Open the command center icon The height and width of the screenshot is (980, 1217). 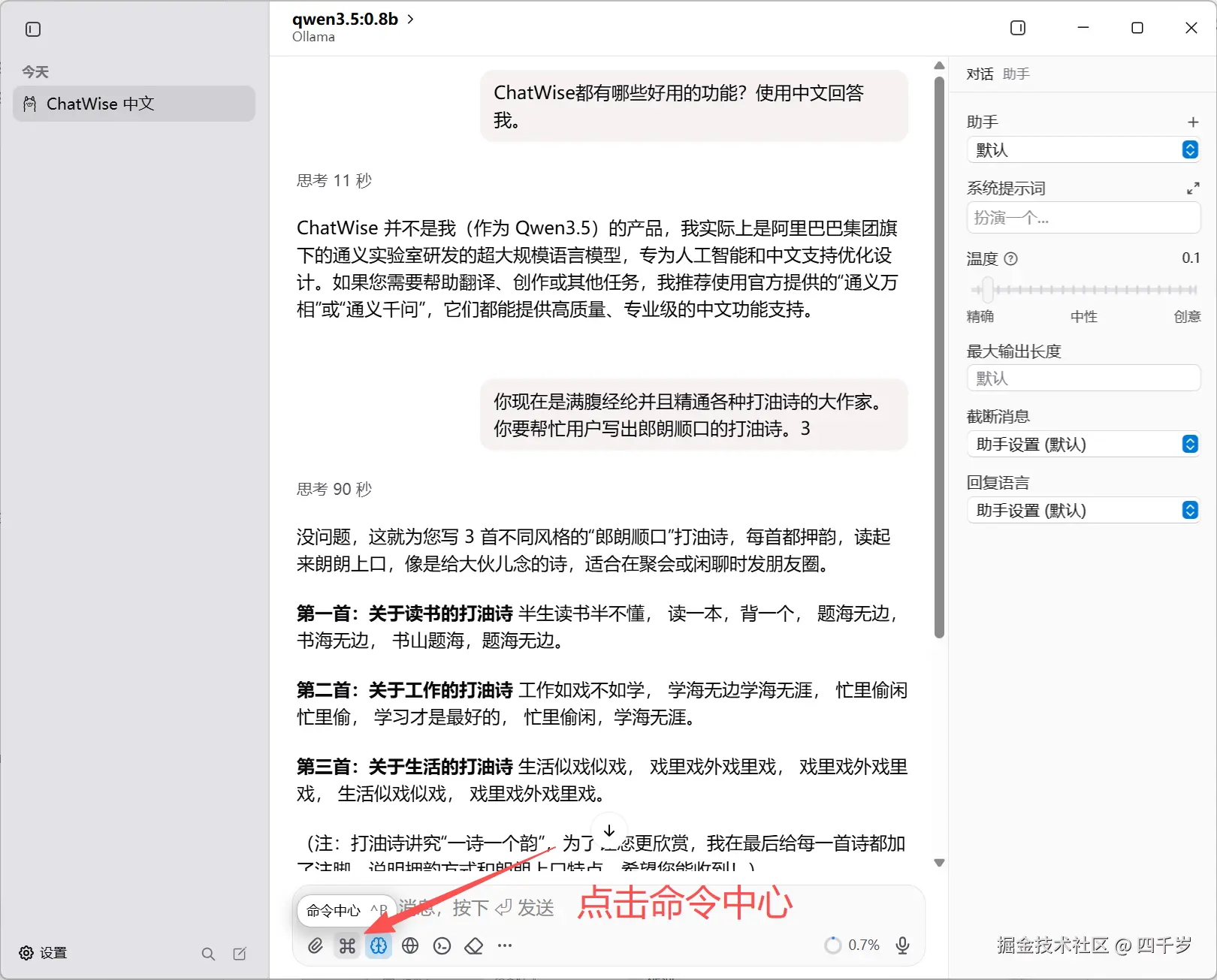(346, 945)
